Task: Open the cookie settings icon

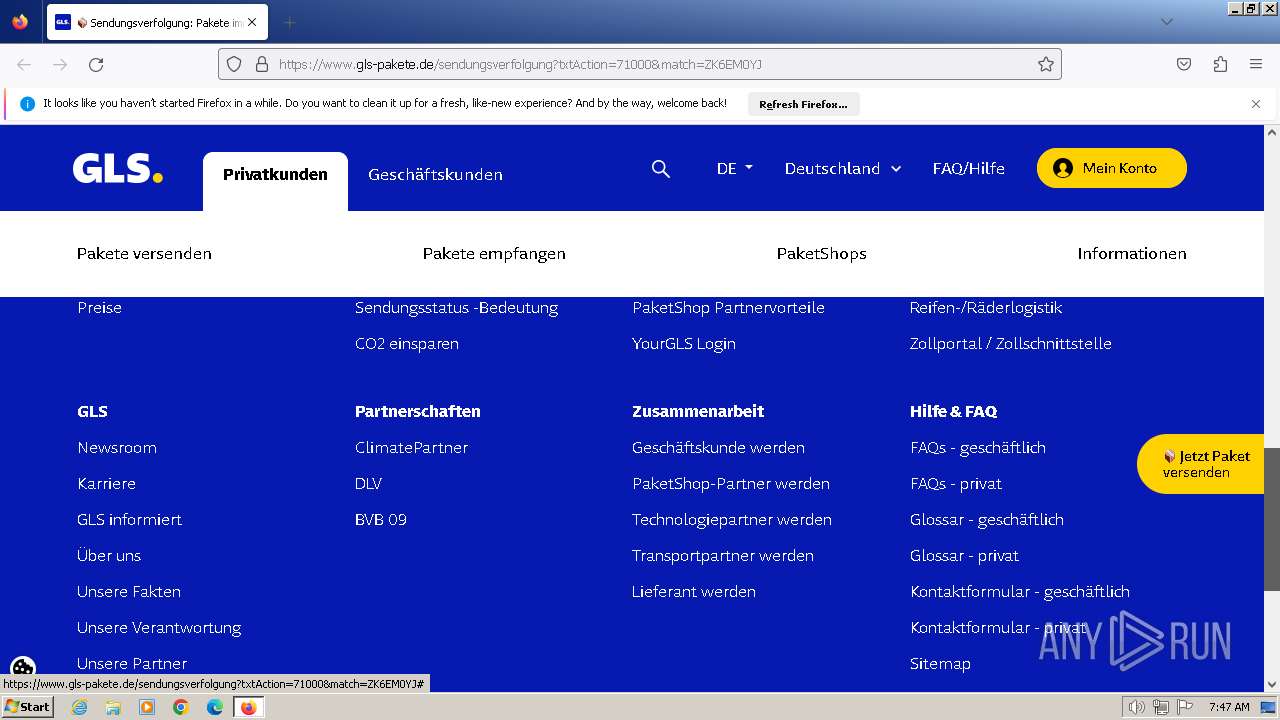Action: 23,669
